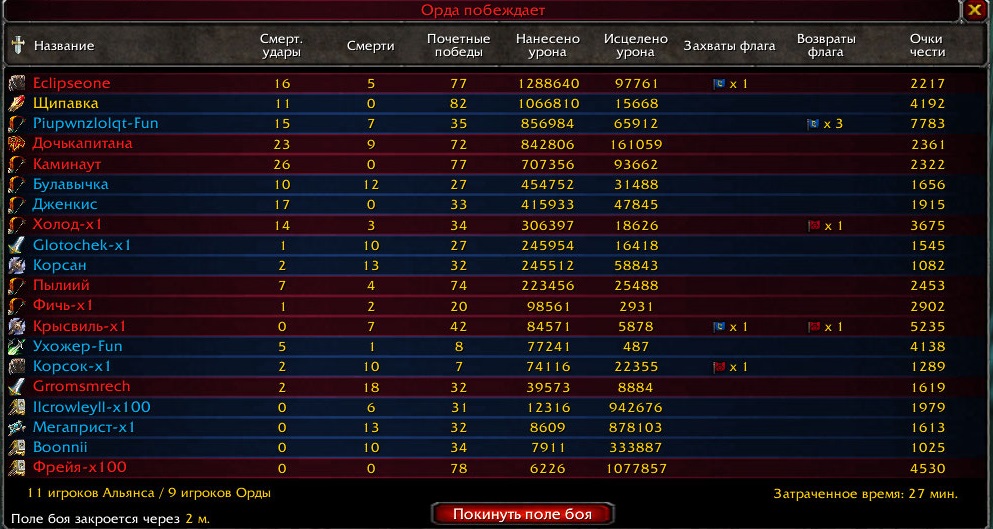
Task: Select player name Дочькапитана
Action: [82, 144]
